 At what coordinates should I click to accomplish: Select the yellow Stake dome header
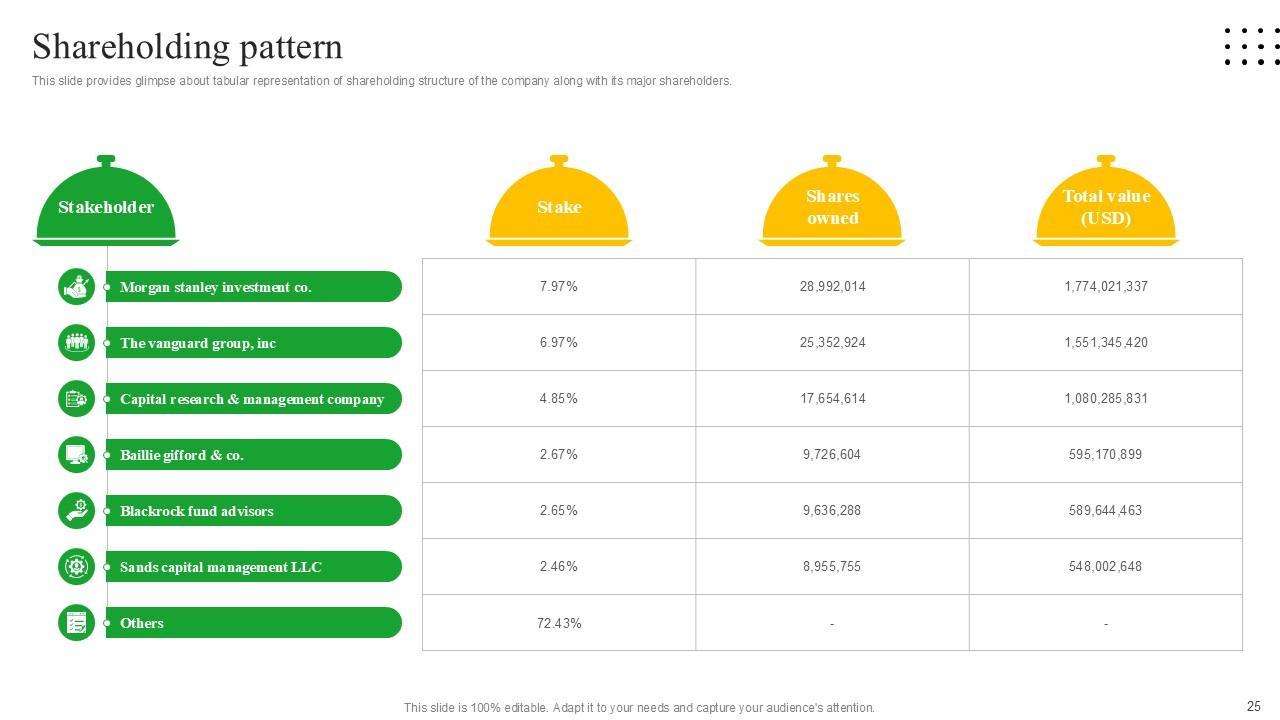tap(559, 204)
